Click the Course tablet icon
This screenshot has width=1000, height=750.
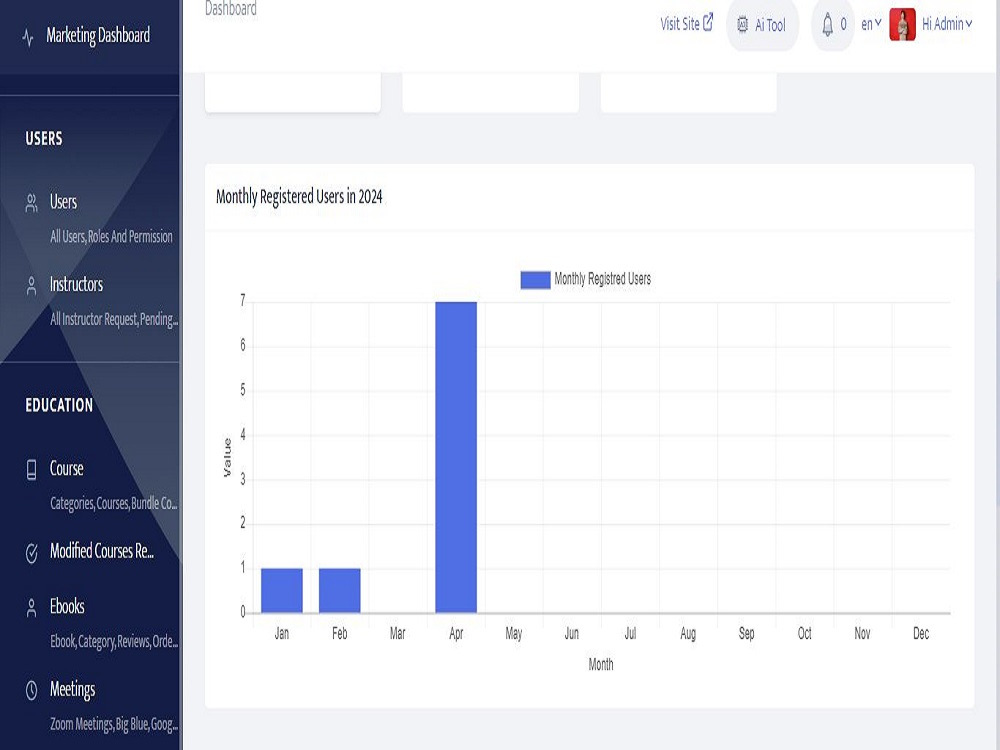click(x=31, y=469)
